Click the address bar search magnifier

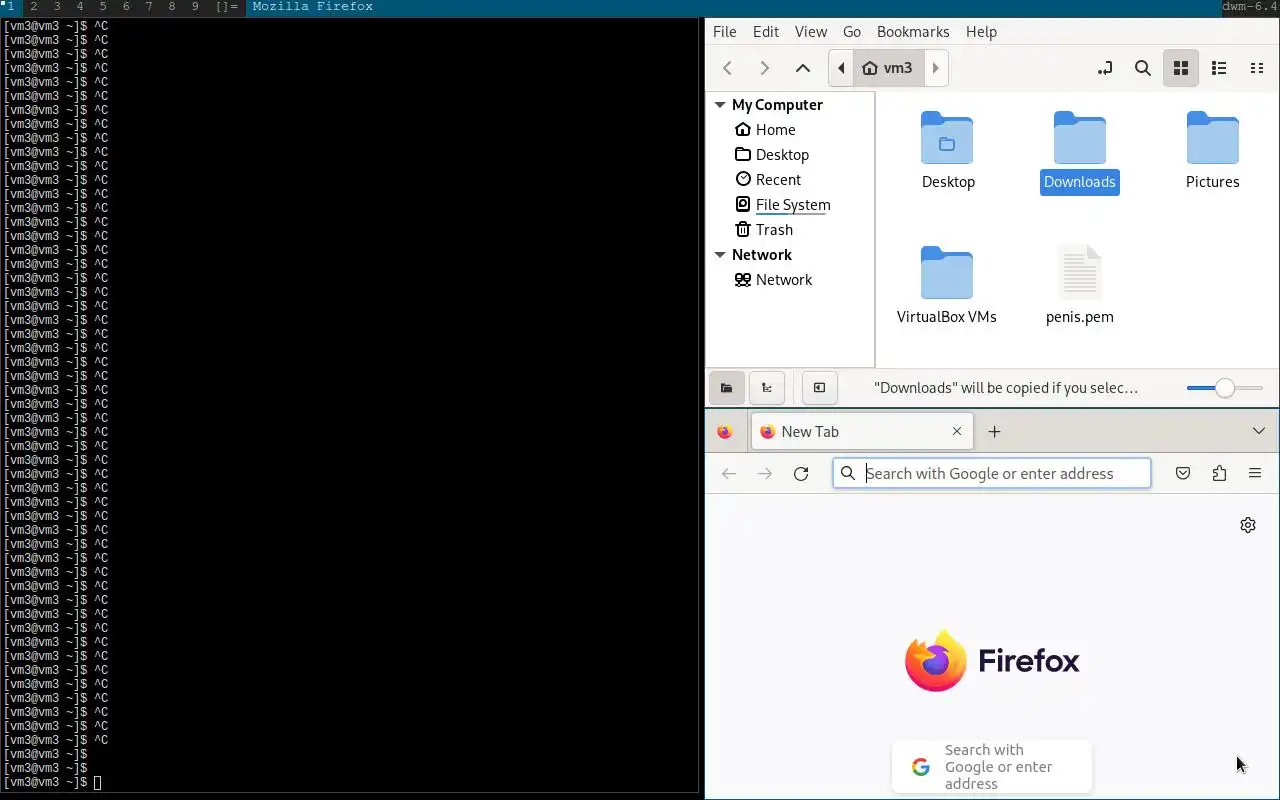click(848, 474)
